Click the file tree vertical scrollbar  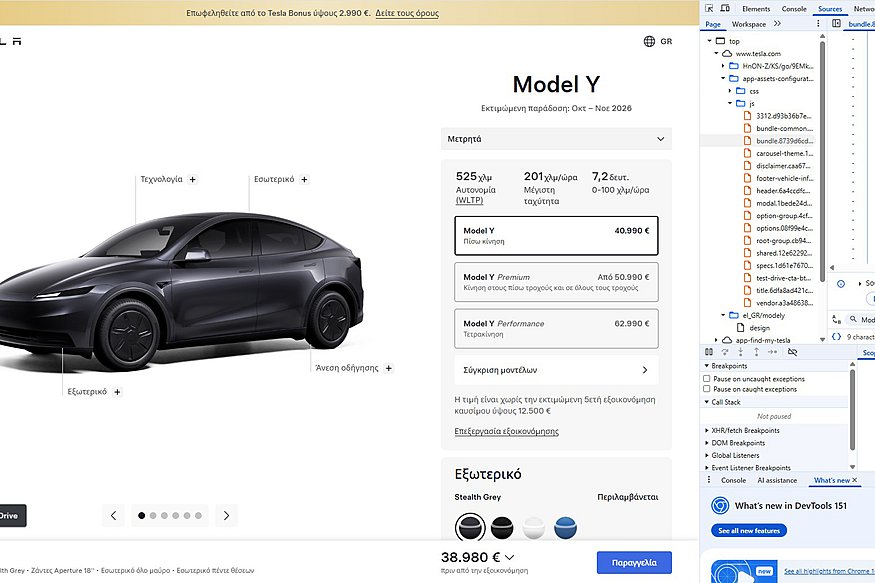point(822,162)
